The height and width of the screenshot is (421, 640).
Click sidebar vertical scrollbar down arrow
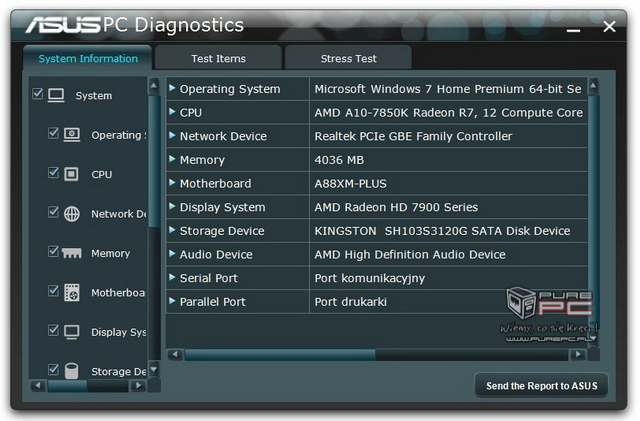point(154,370)
